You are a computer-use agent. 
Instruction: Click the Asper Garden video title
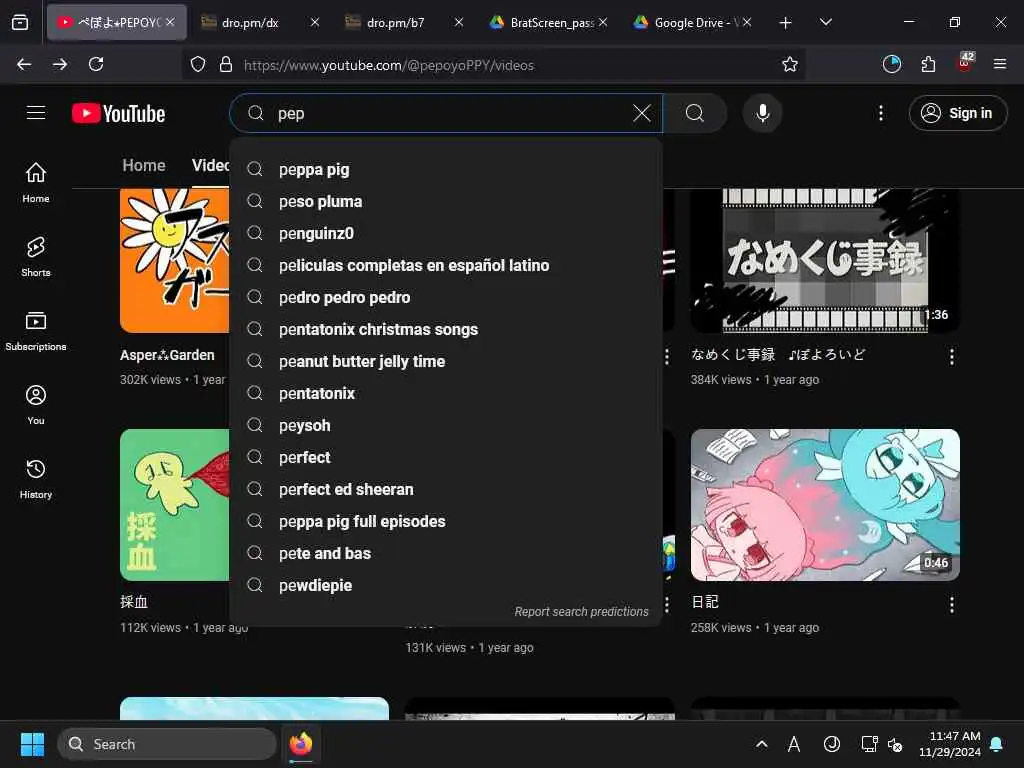click(167, 355)
